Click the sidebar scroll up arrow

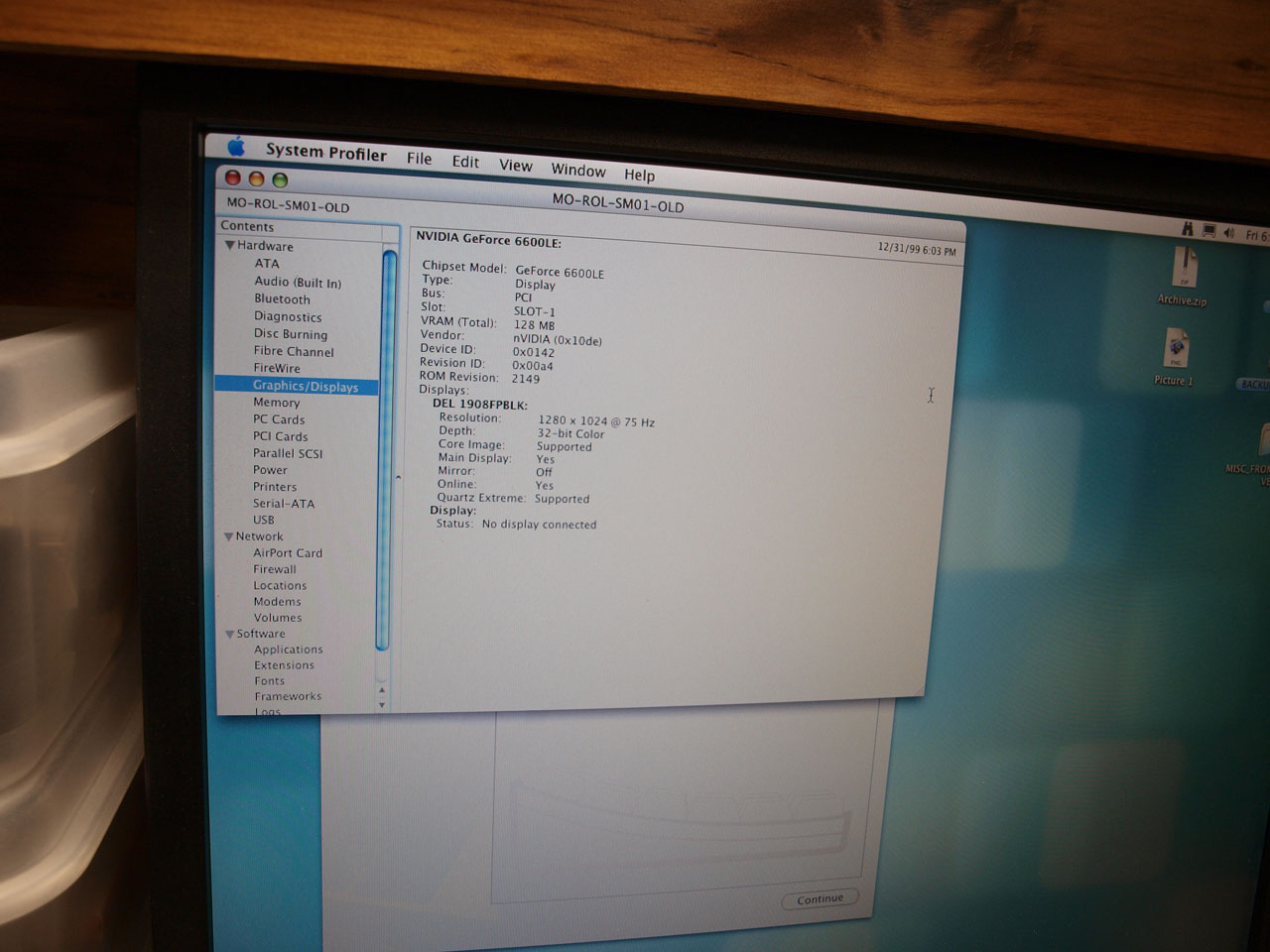[382, 689]
